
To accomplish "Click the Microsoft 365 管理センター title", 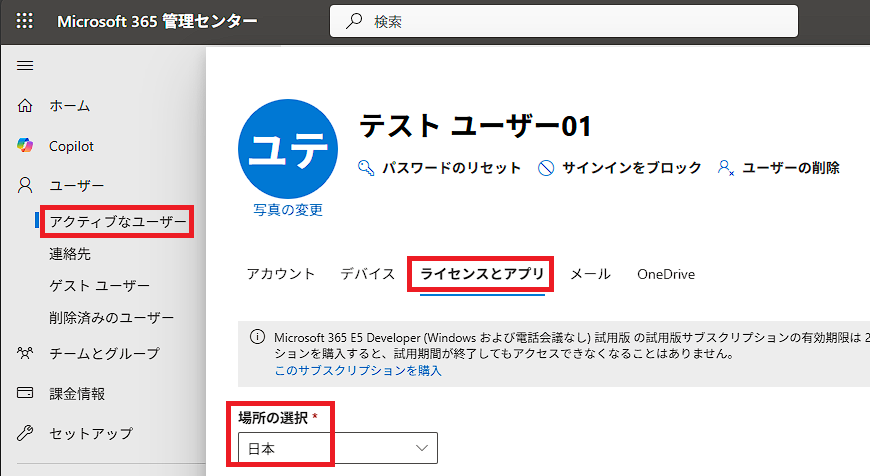I will pos(157,21).
